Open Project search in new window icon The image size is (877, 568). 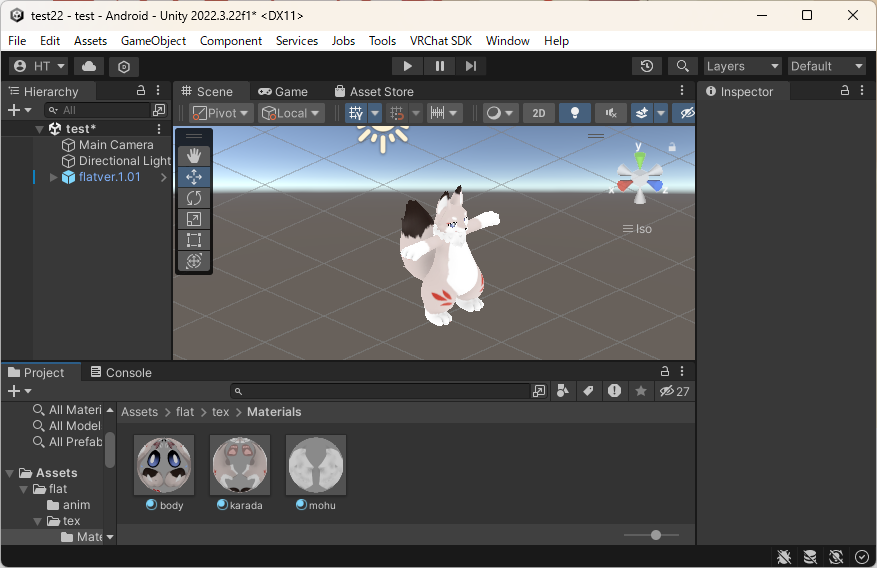(539, 391)
